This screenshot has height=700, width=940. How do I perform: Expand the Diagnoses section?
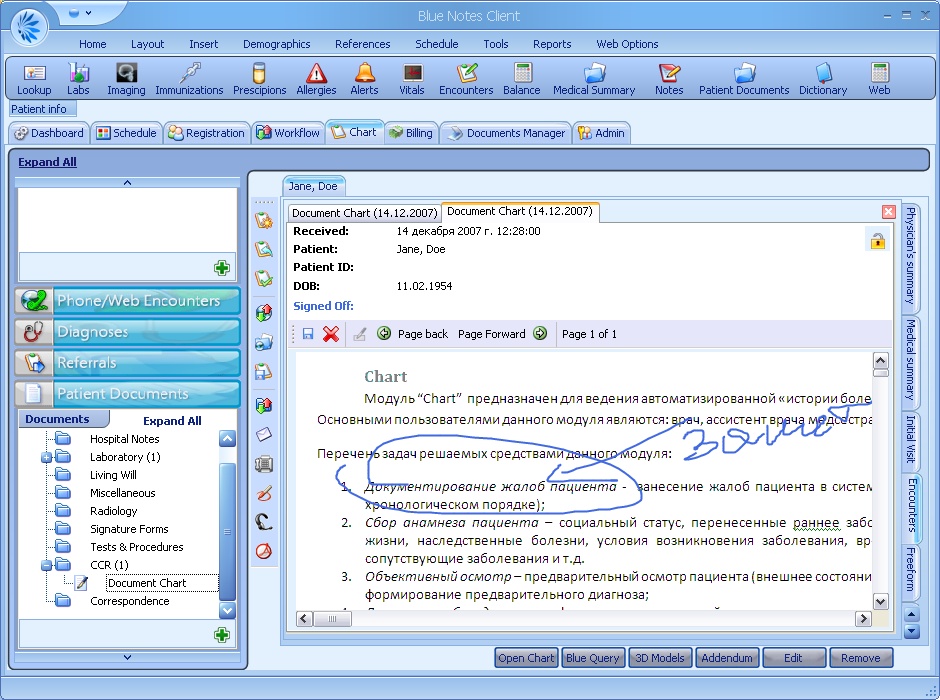coord(128,332)
